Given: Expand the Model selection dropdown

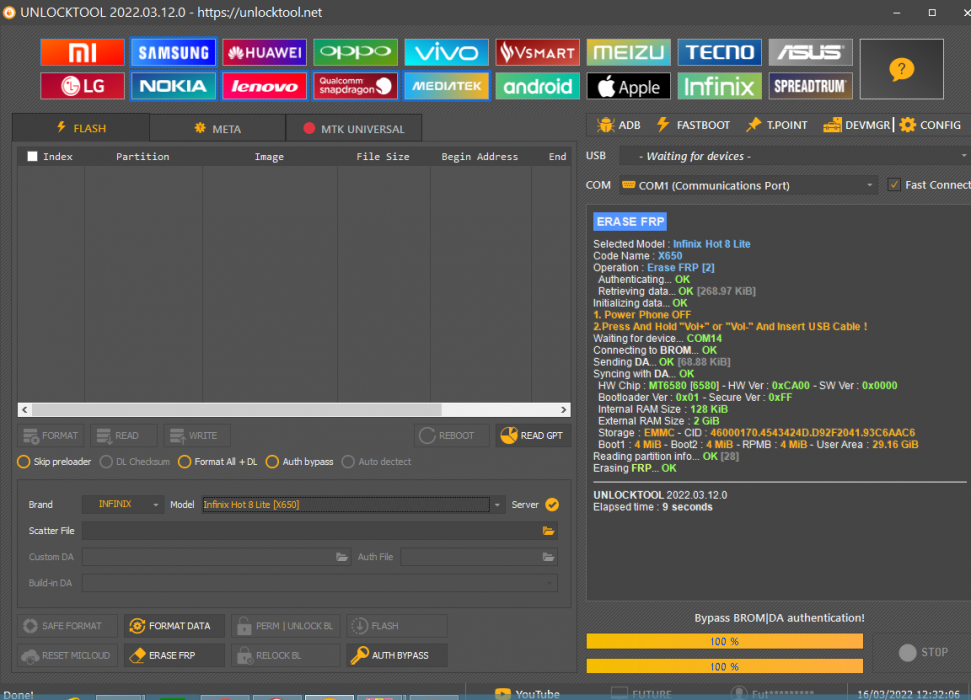Looking at the screenshot, I should [497, 505].
